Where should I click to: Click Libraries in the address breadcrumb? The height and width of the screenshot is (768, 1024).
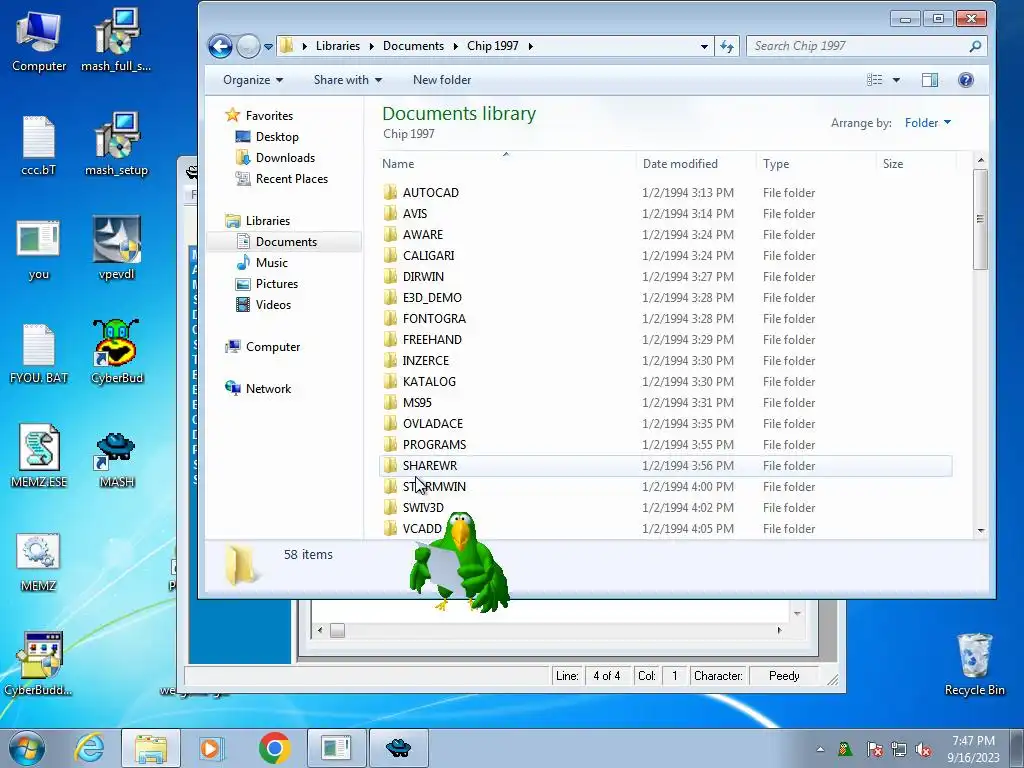click(338, 46)
